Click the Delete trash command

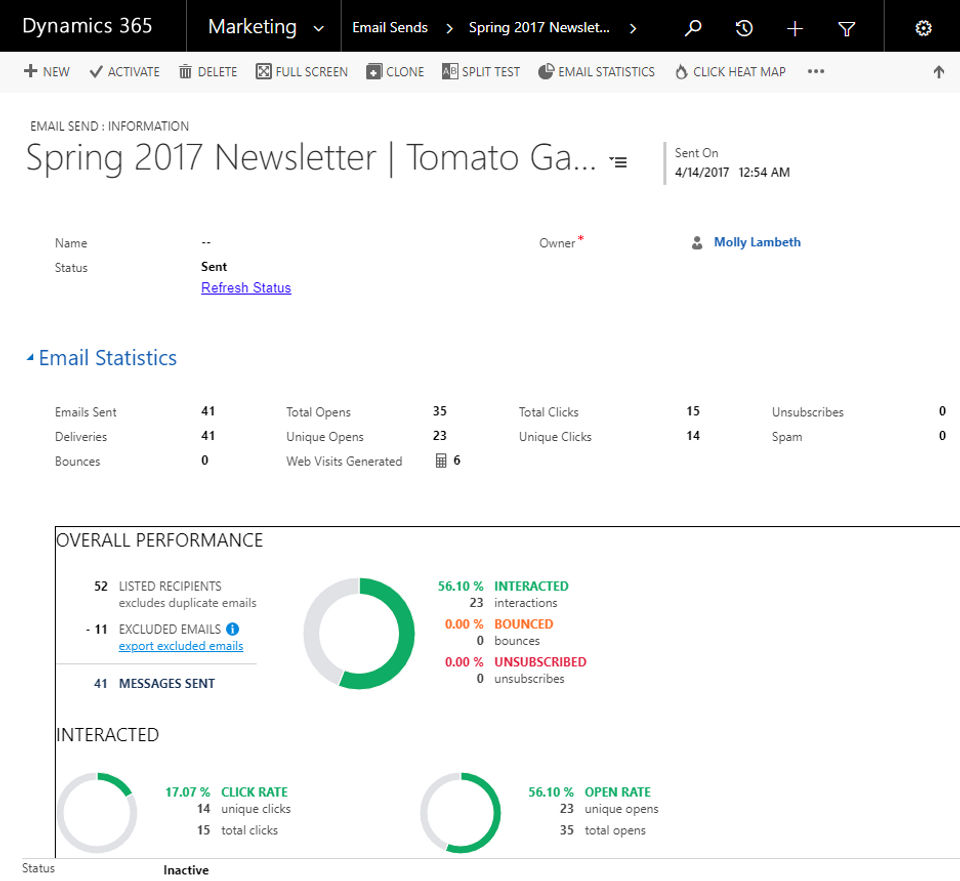pos(208,72)
